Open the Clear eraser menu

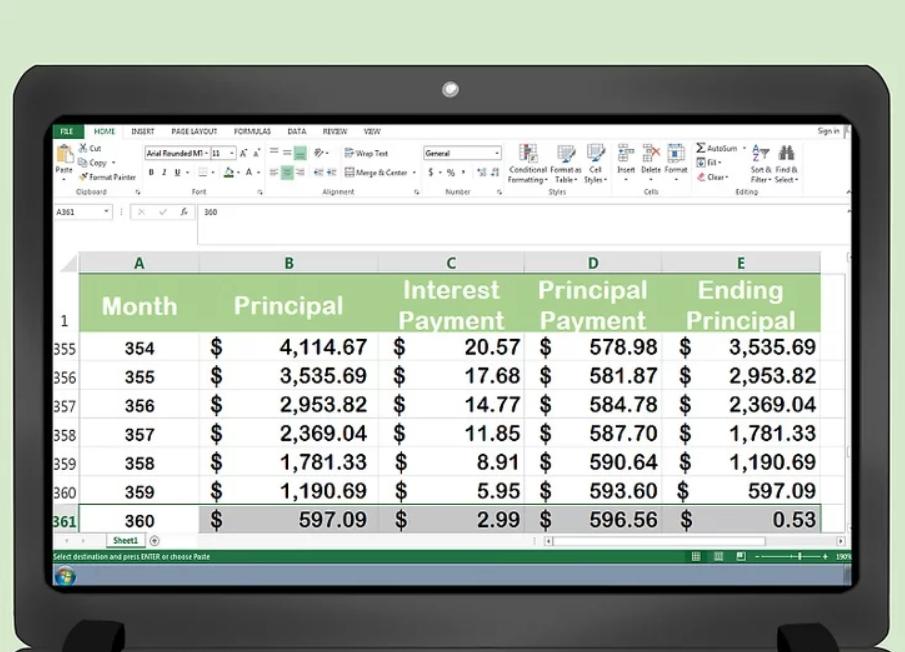pos(712,177)
